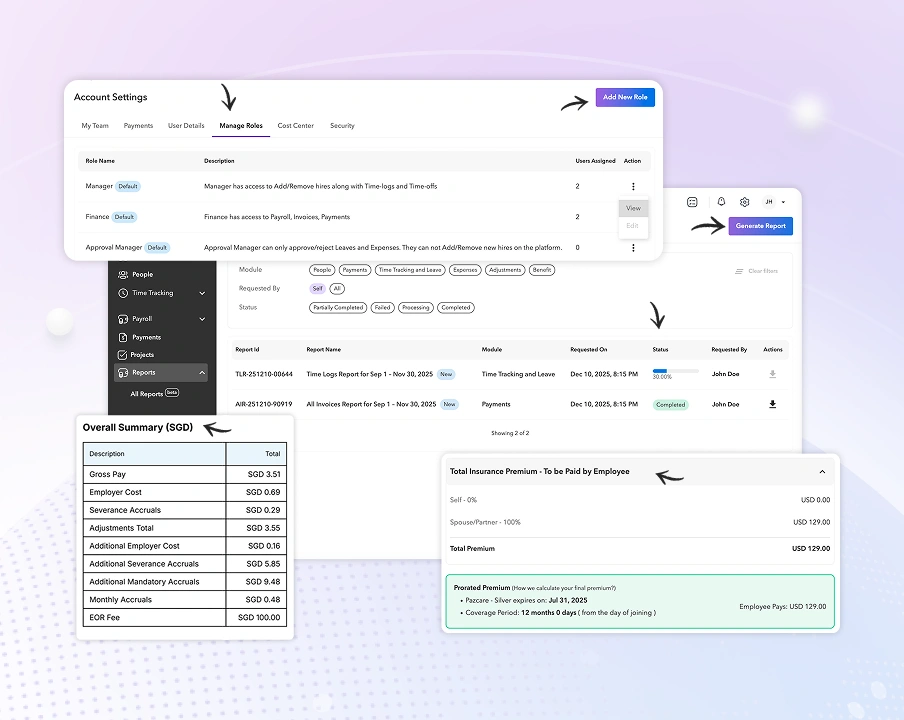This screenshot has width=904, height=720.
Task: Click the Payments sidebar icon
Action: coord(123,337)
